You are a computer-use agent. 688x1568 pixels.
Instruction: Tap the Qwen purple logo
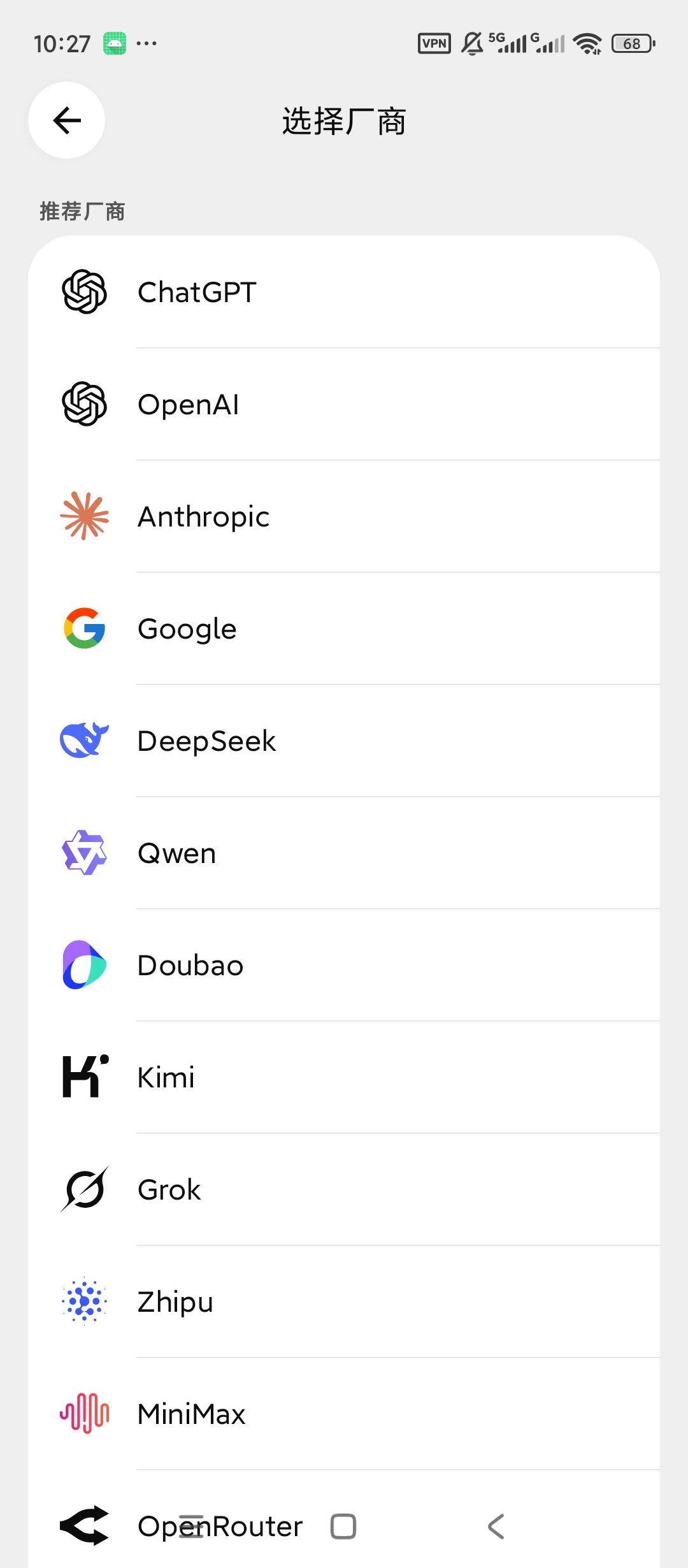click(x=84, y=853)
